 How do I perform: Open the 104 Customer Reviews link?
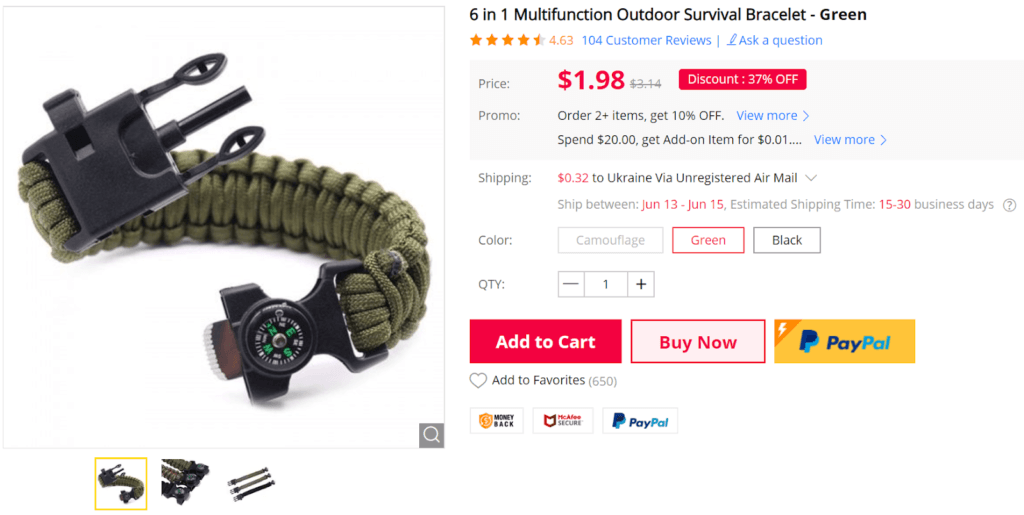coord(647,40)
